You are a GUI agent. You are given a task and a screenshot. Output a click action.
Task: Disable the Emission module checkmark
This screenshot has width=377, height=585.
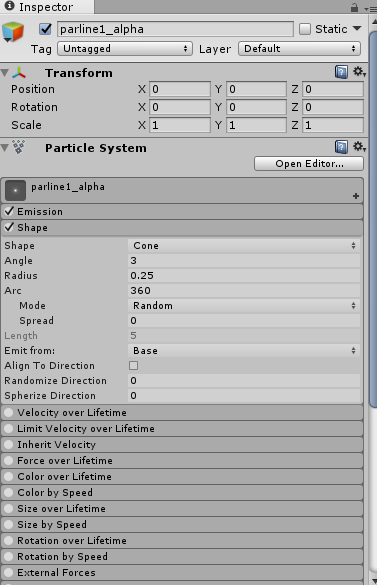point(9,211)
